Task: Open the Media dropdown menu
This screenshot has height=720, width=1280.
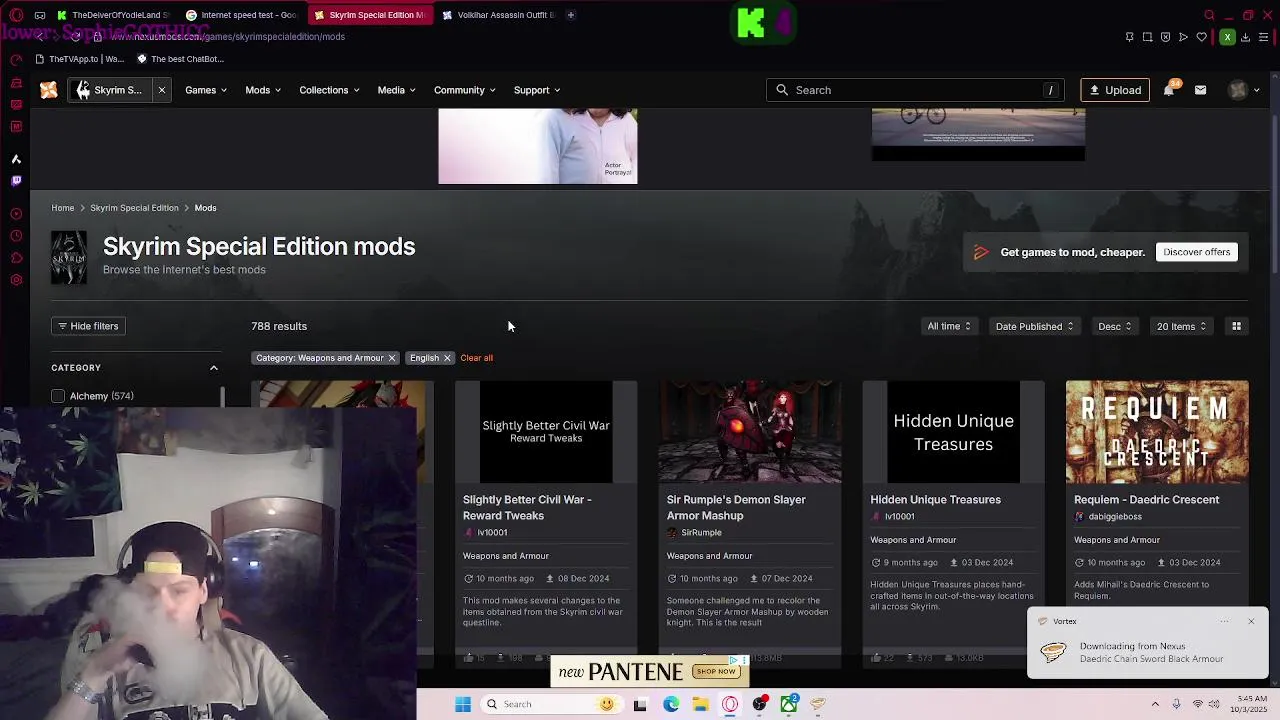Action: point(396,90)
